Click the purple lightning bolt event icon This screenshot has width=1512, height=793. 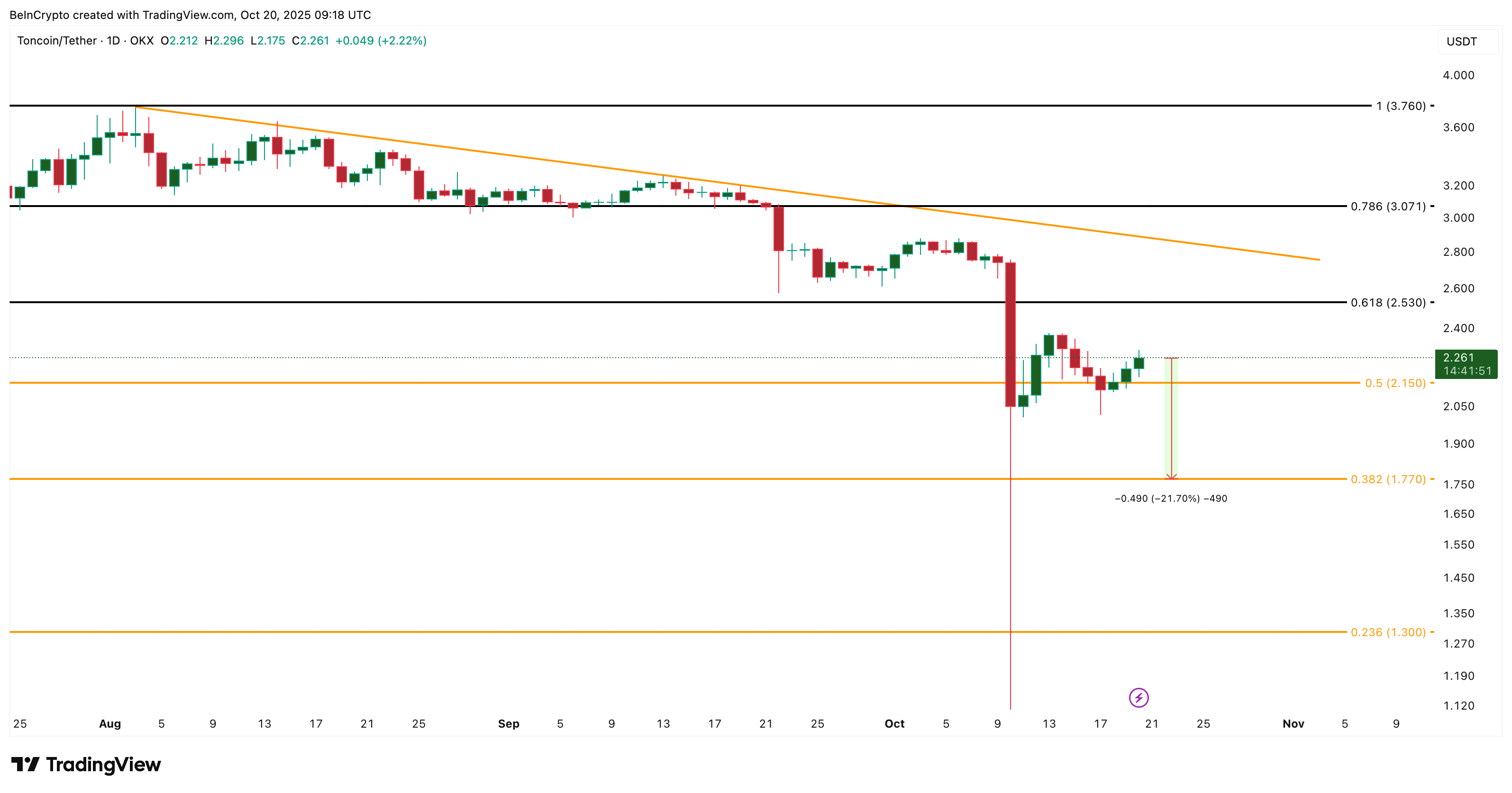point(1138,697)
